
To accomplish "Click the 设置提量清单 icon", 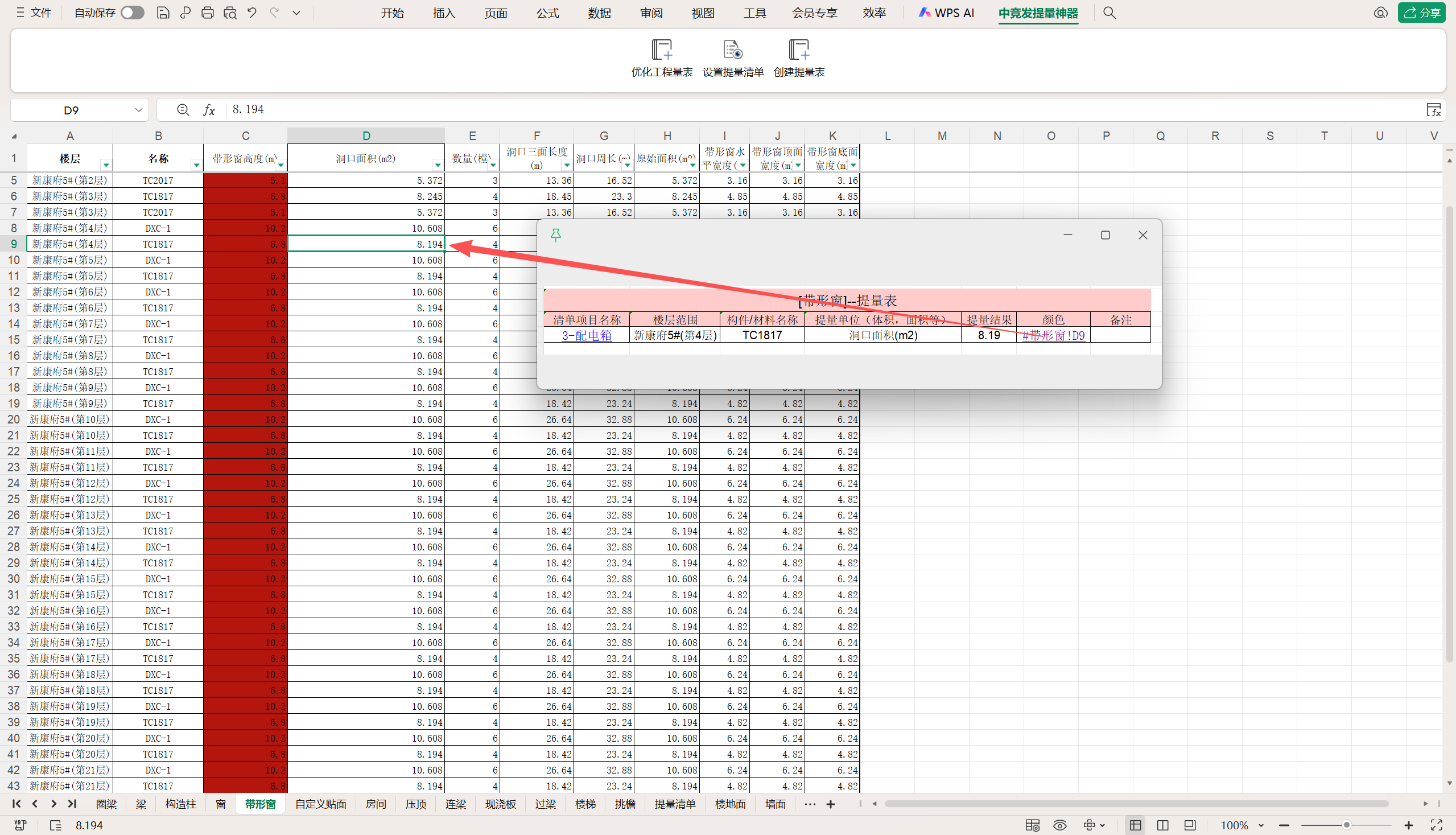I will [x=733, y=50].
